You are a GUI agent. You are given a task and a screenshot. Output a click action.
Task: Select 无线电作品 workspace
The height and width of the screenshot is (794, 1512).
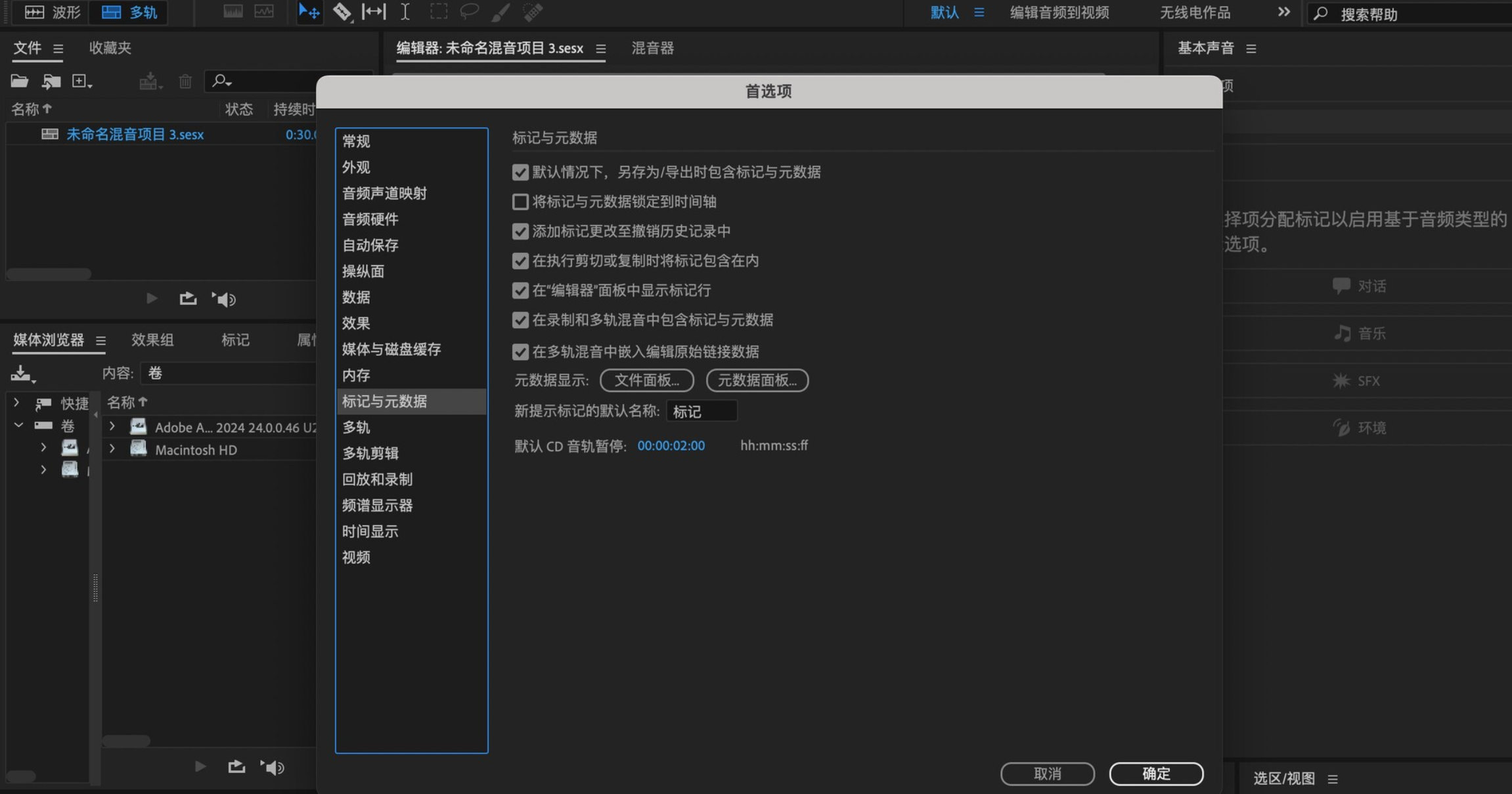(1194, 12)
